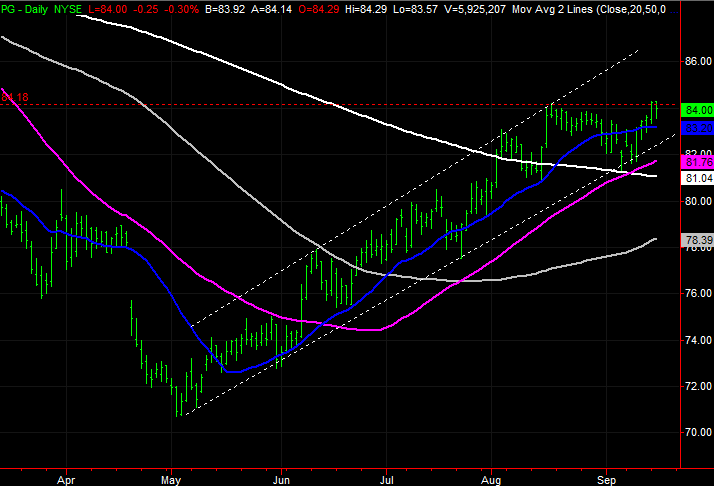Viewport: 714px width, 486px height.
Task: Click the PG - Daily symbol label
Action: point(25,9)
